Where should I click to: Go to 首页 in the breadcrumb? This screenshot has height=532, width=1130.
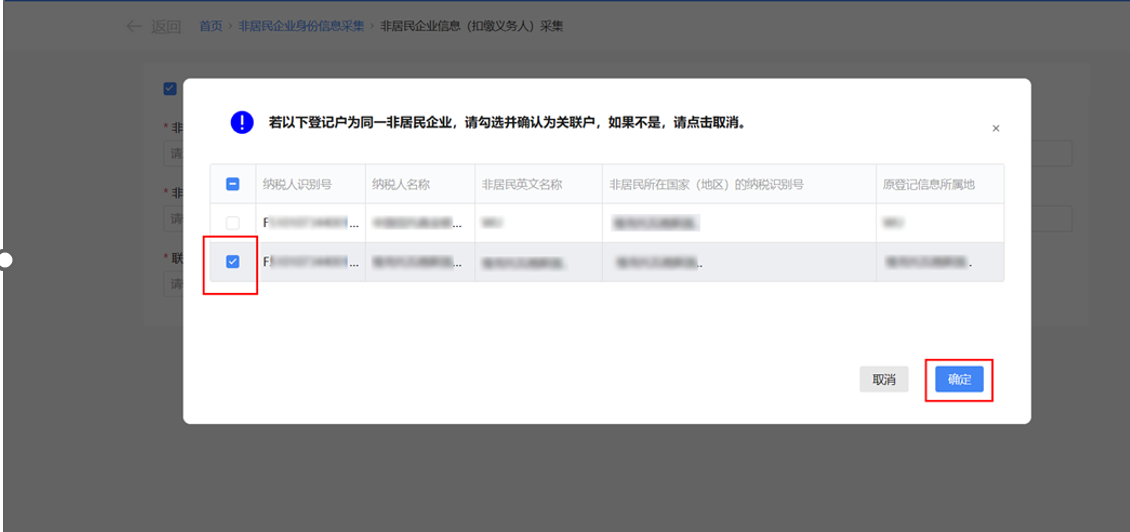tap(211, 26)
